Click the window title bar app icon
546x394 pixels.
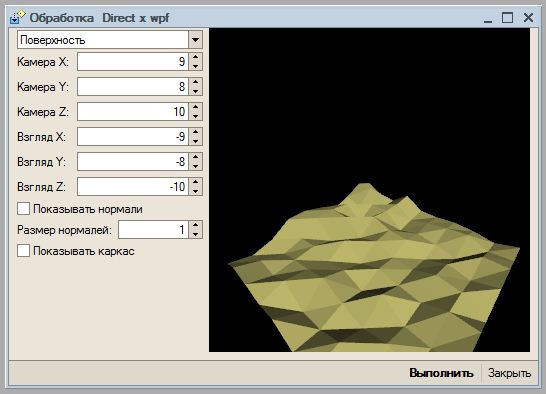click(x=17, y=17)
